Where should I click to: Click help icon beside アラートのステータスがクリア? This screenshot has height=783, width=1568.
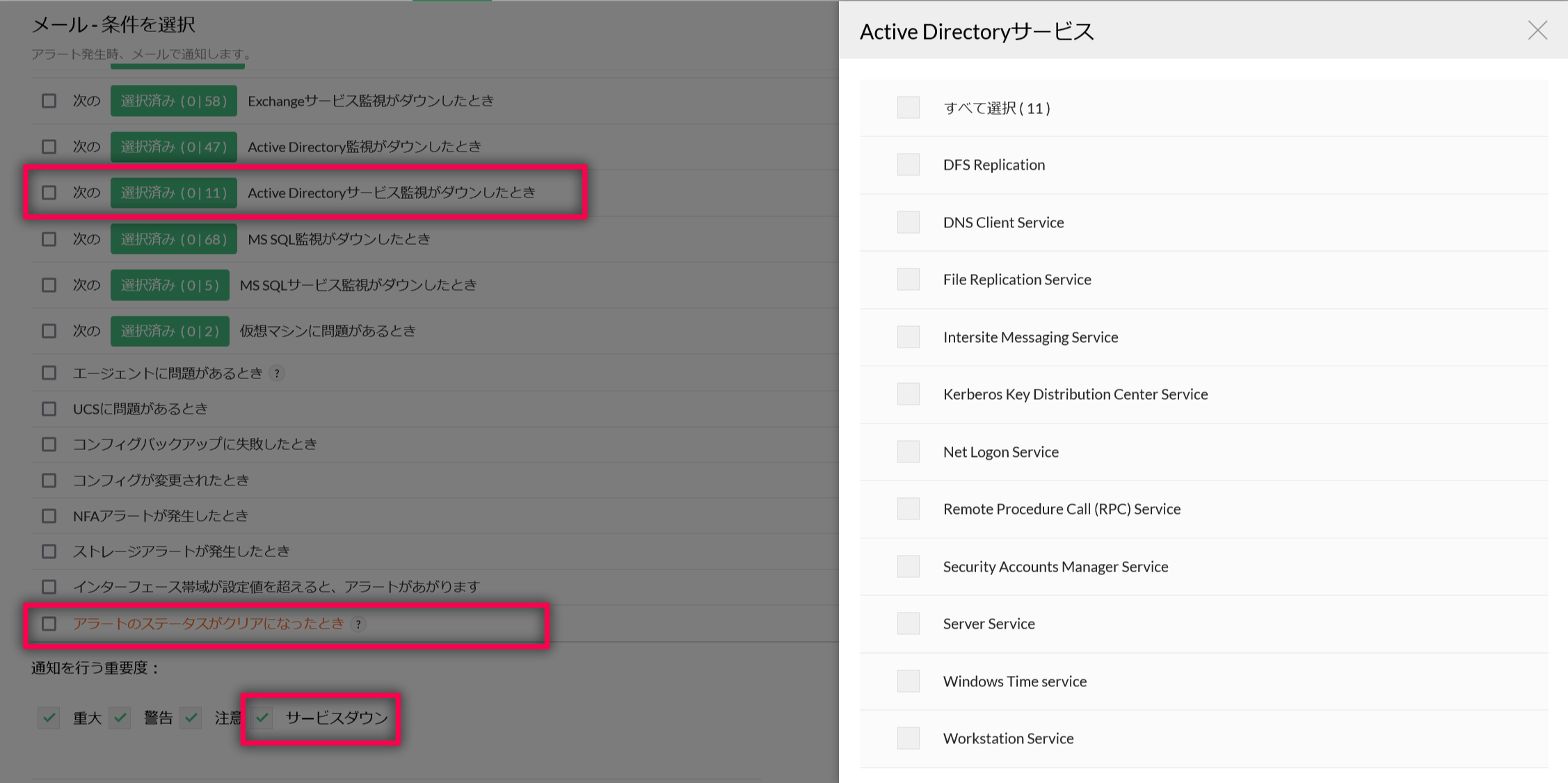click(358, 624)
